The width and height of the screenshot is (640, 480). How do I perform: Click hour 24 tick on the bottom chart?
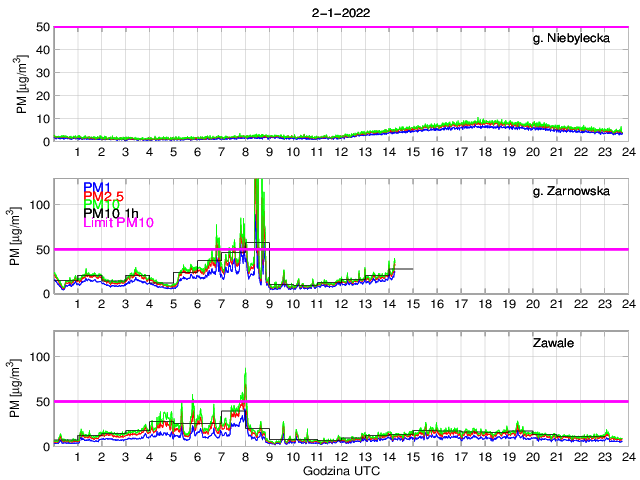tap(627, 456)
